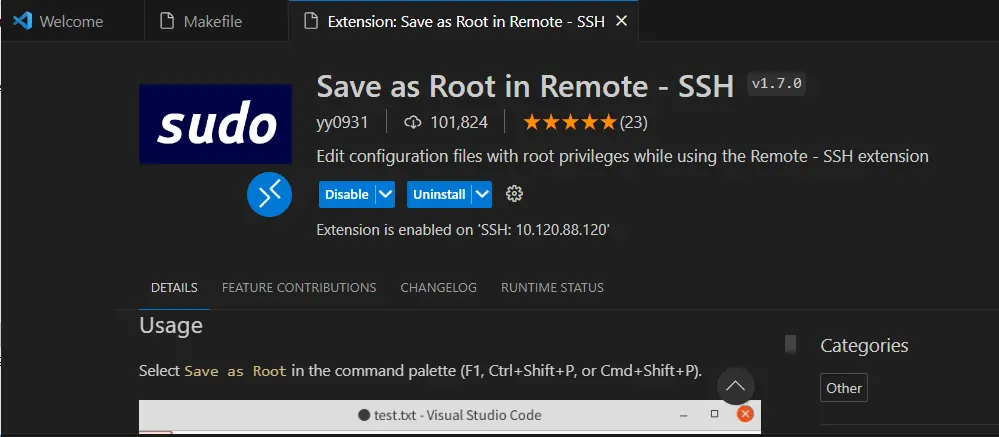Switch to the CHANGELOG tab
999x437 pixels.
[438, 287]
